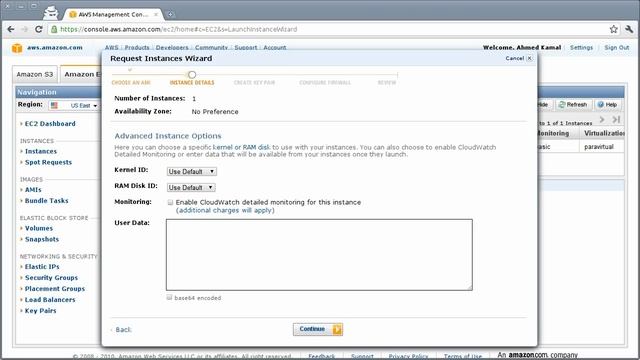Open the Kernel ID dropdown
Image resolution: width=640 pixels, height=360 pixels.
pos(191,171)
